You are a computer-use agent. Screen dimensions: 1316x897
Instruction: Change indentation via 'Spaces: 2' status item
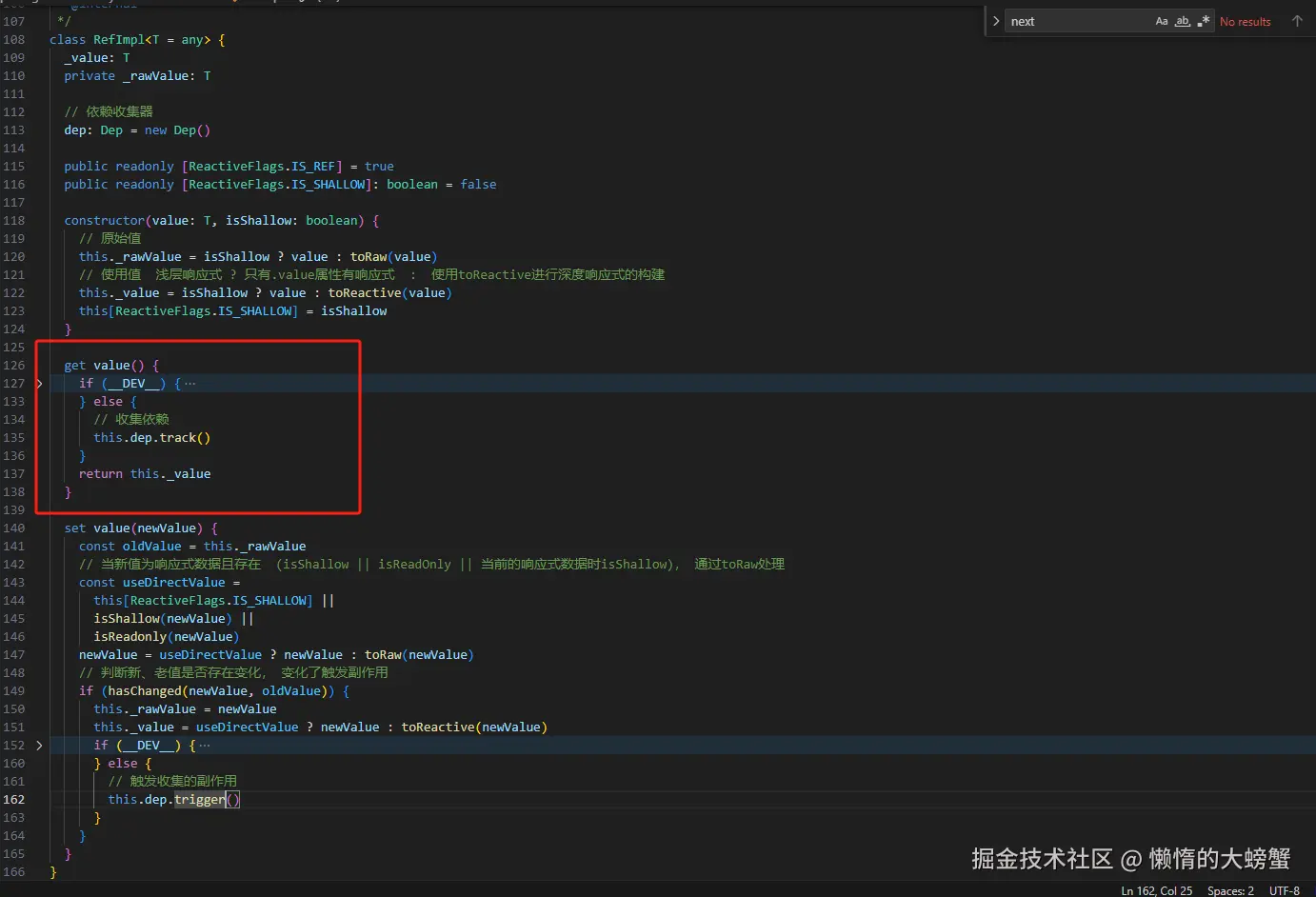(1230, 890)
